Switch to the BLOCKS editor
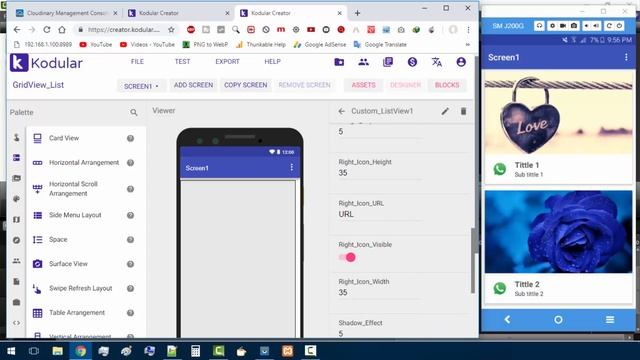 pos(447,85)
